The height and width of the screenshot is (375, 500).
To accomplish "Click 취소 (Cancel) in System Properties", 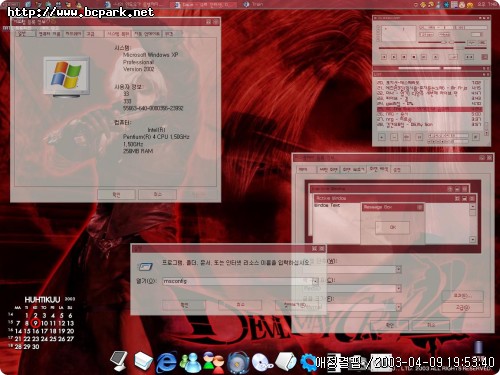I will [x=157, y=194].
